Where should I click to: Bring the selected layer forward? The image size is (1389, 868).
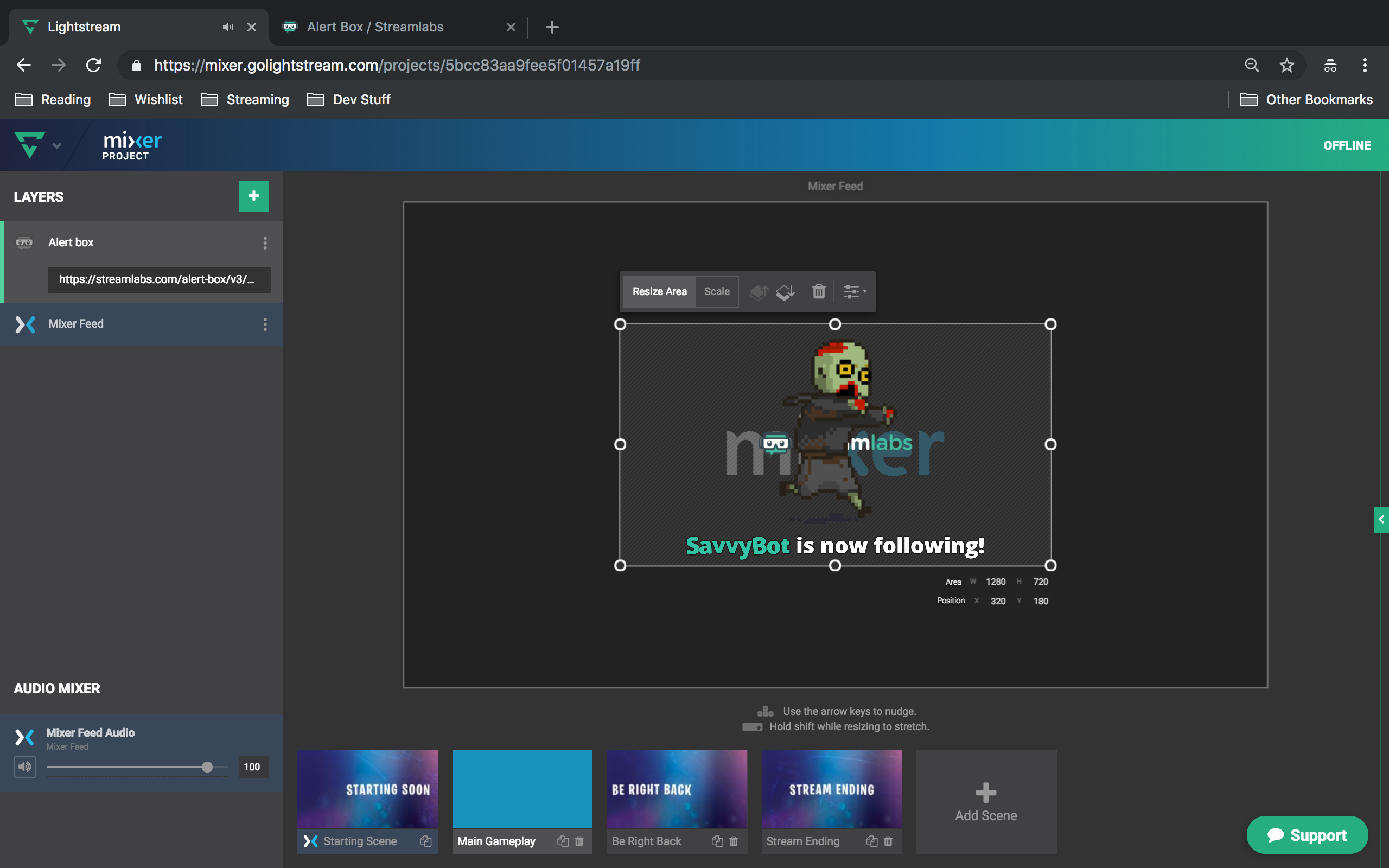click(x=759, y=292)
